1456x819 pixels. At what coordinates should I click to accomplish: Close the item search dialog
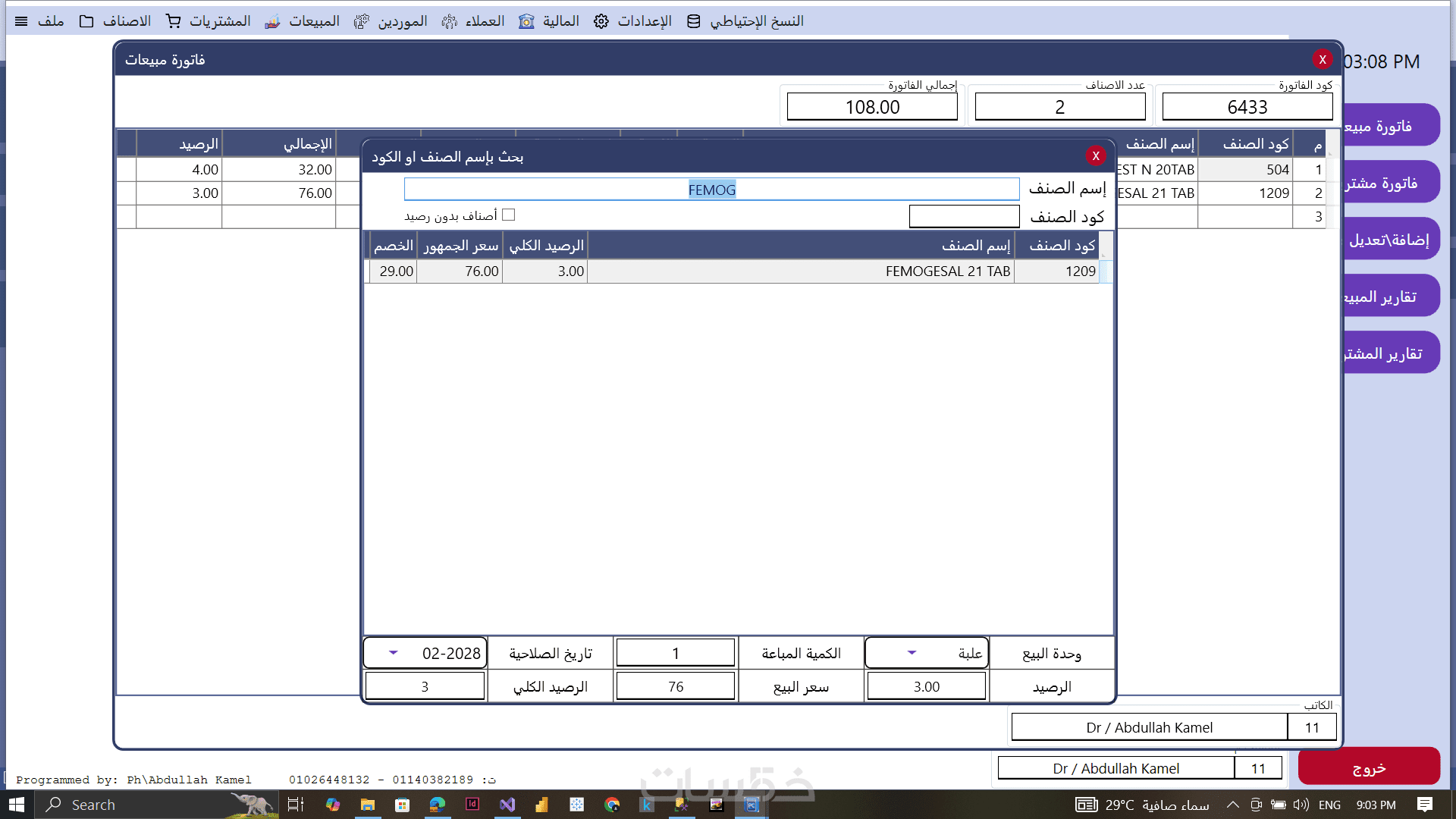click(1095, 155)
